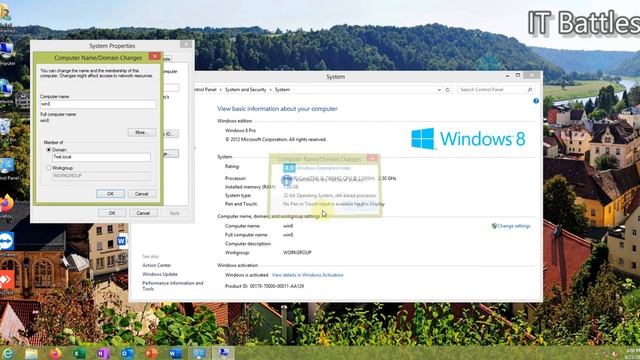Open the Computer desktop icon
640x360 pixels.
click(7, 53)
